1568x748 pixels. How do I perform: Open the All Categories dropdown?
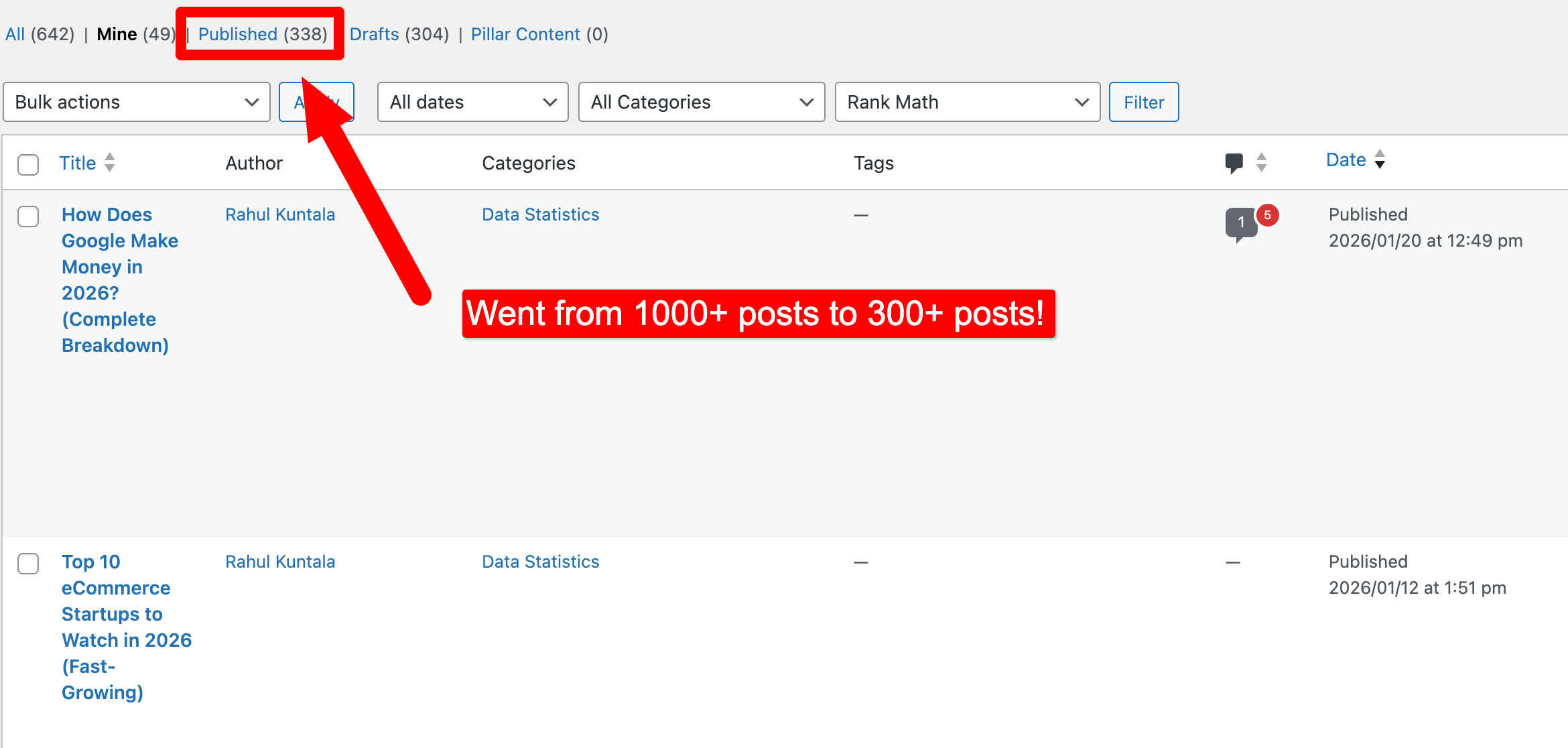pos(701,102)
